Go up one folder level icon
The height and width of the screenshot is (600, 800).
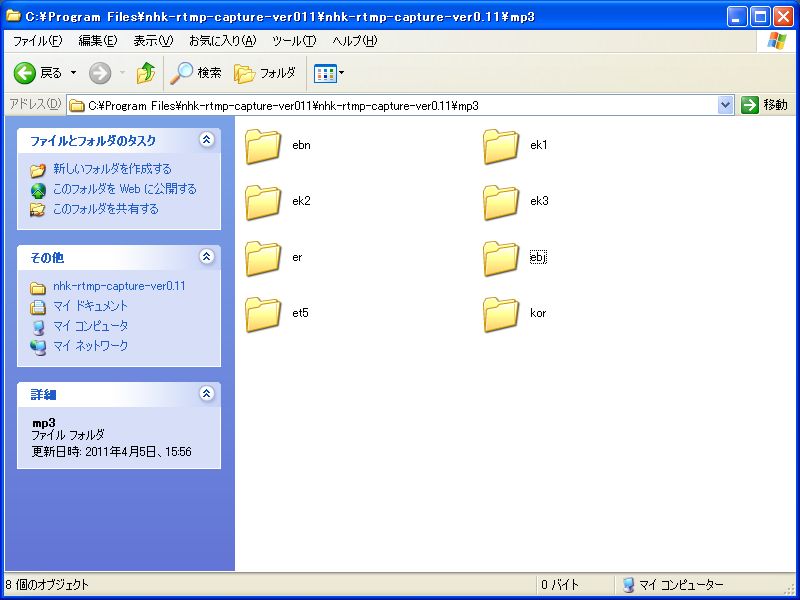pos(146,73)
